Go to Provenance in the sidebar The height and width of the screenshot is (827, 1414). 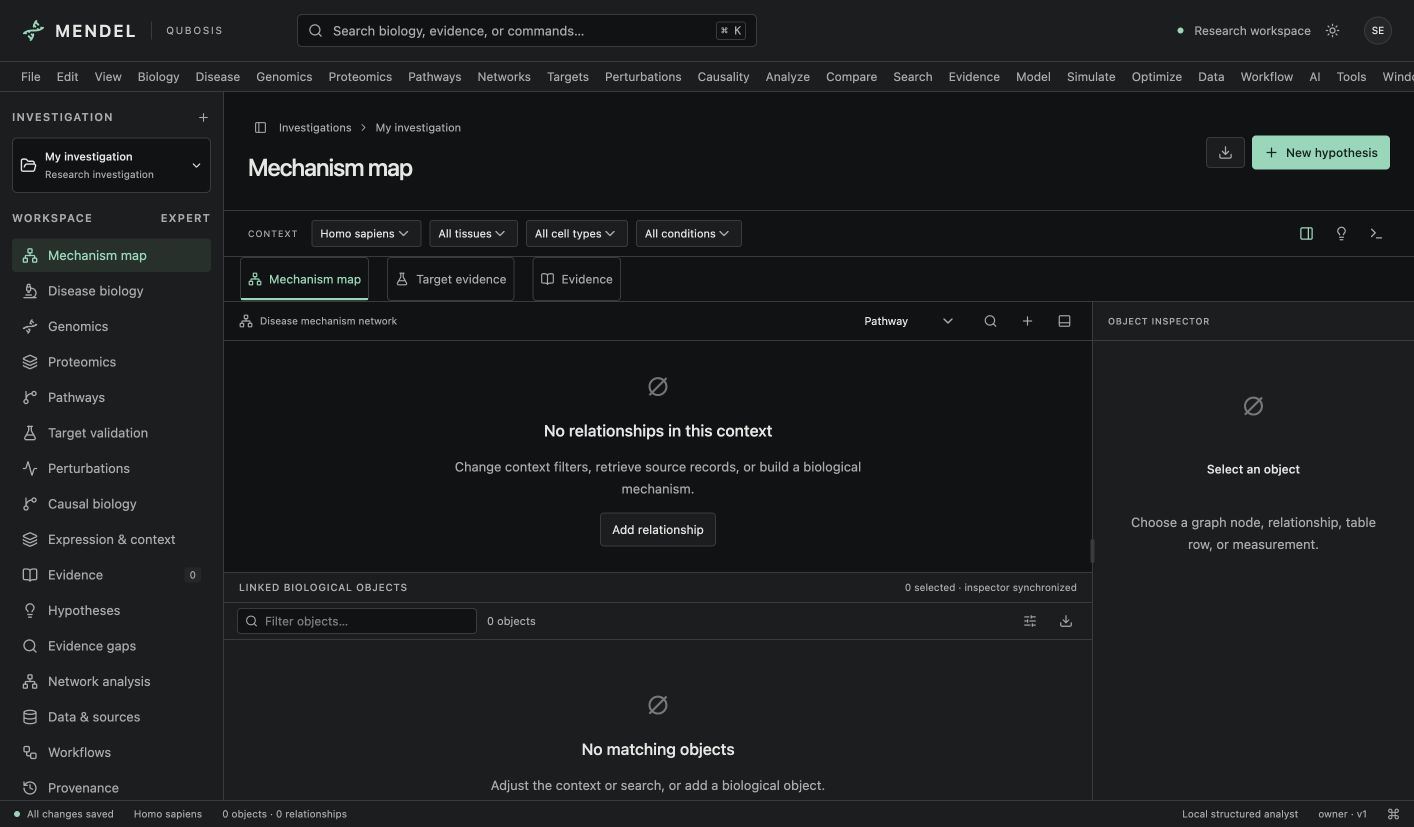111,788
